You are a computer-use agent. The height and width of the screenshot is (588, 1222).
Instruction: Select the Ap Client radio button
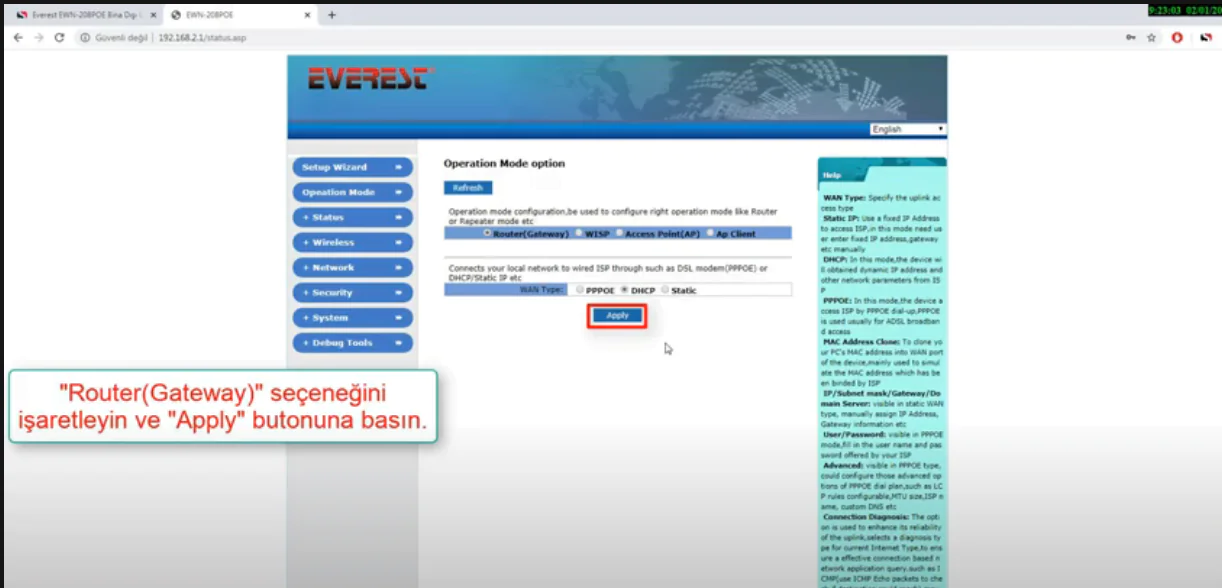709,233
